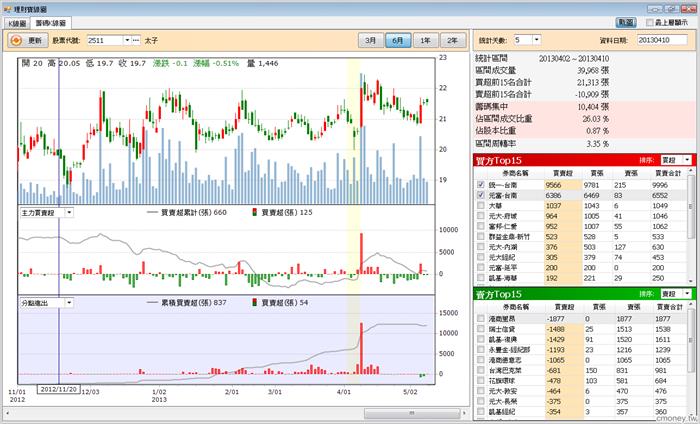700x424 pixels.
Task: Click the chart scrollbar right arrow
Action: tap(464, 413)
